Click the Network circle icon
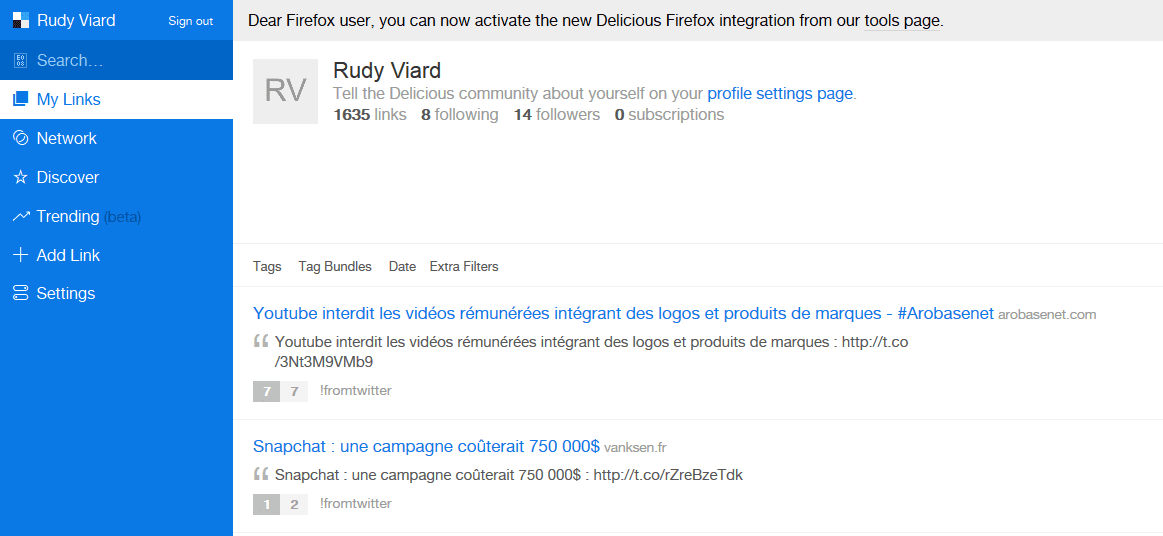The height and width of the screenshot is (536, 1163). click(21, 139)
